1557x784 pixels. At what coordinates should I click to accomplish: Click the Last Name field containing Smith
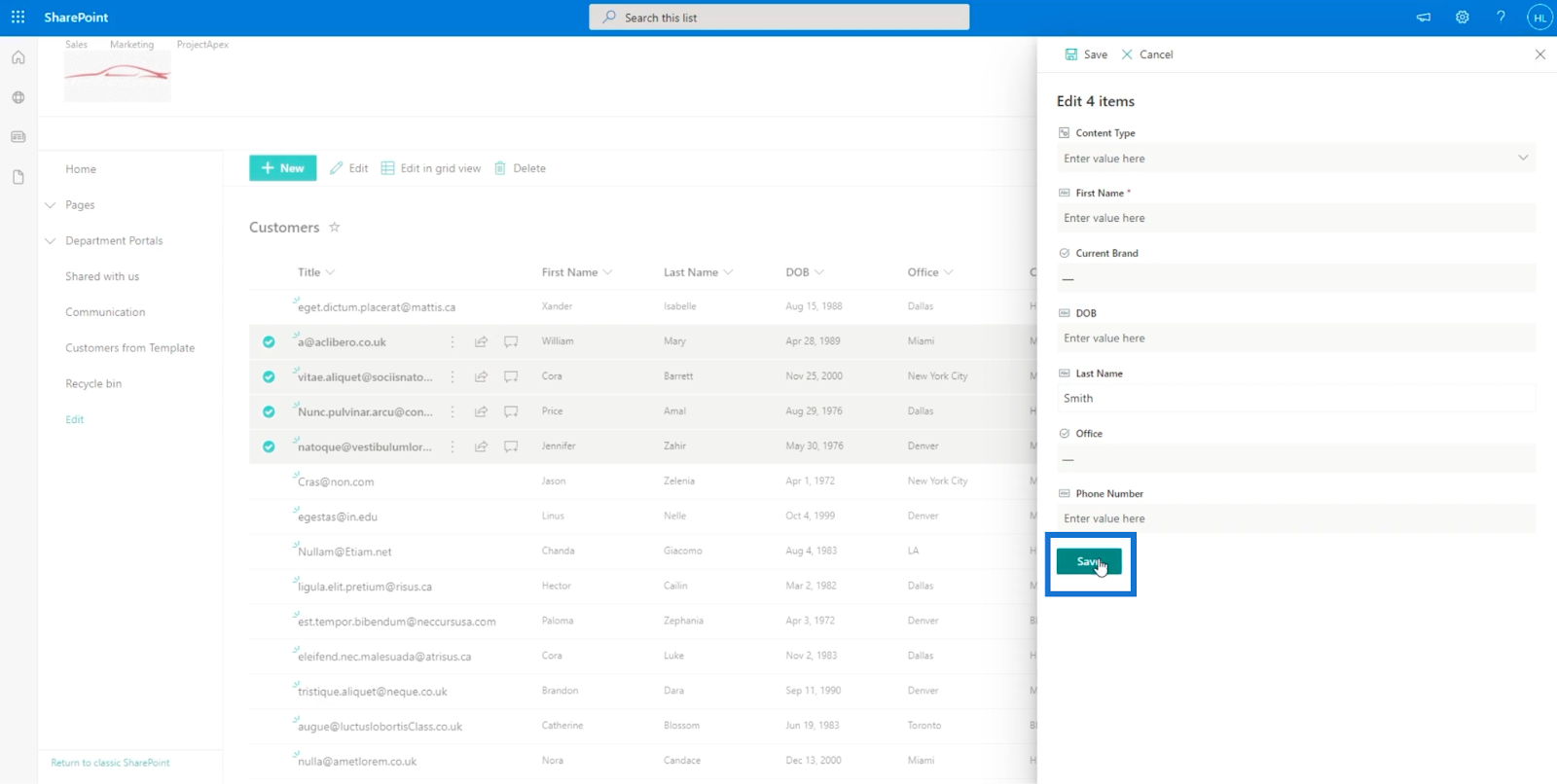pos(1296,399)
